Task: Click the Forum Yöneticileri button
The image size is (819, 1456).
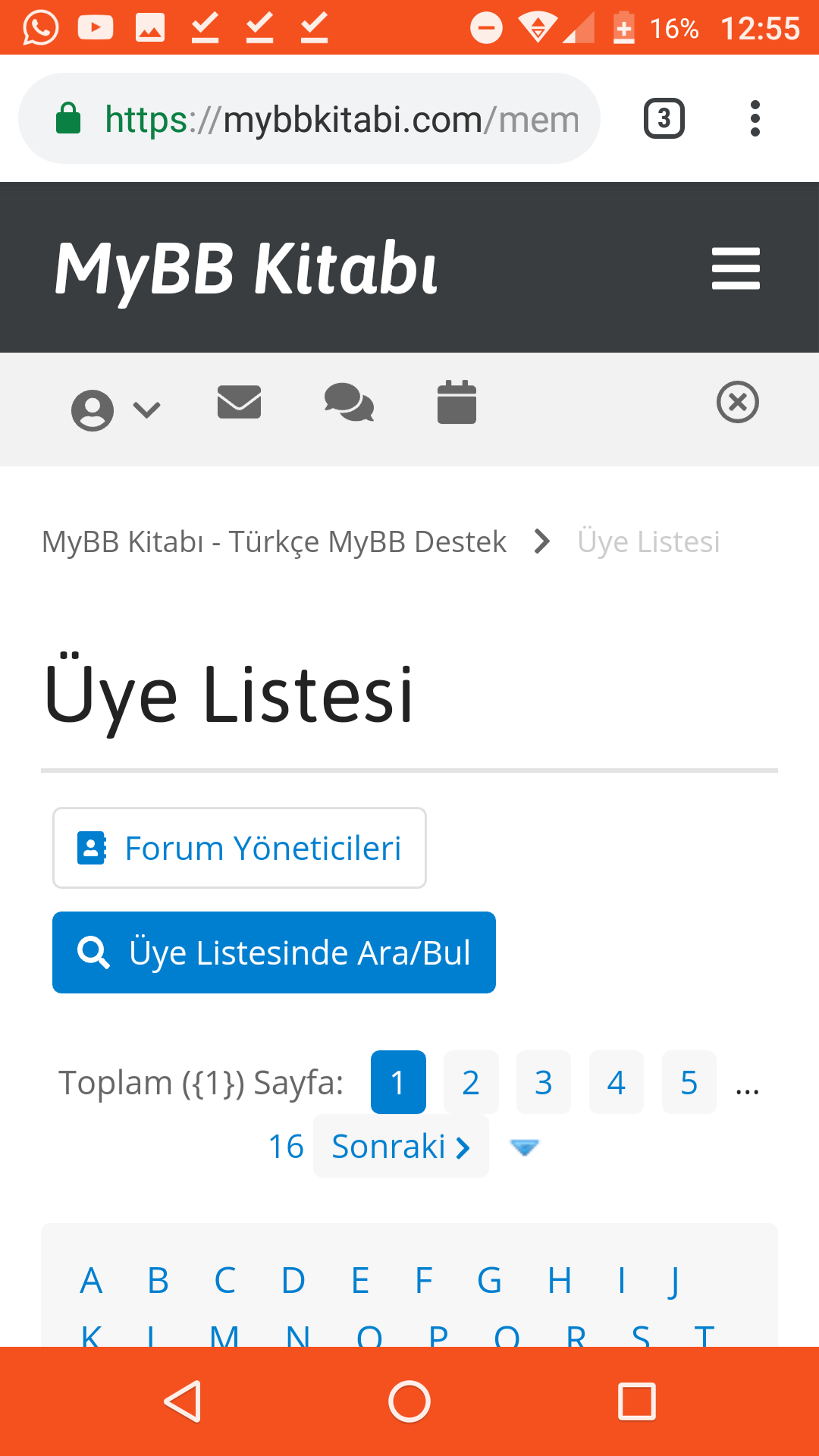Action: [x=240, y=848]
